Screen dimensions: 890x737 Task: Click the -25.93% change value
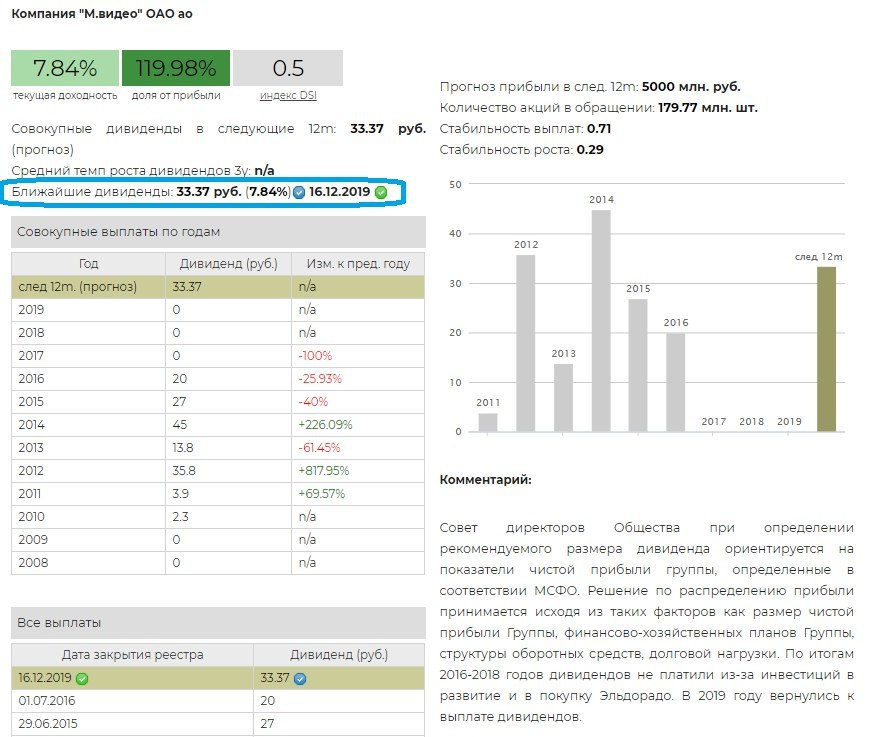pos(320,379)
